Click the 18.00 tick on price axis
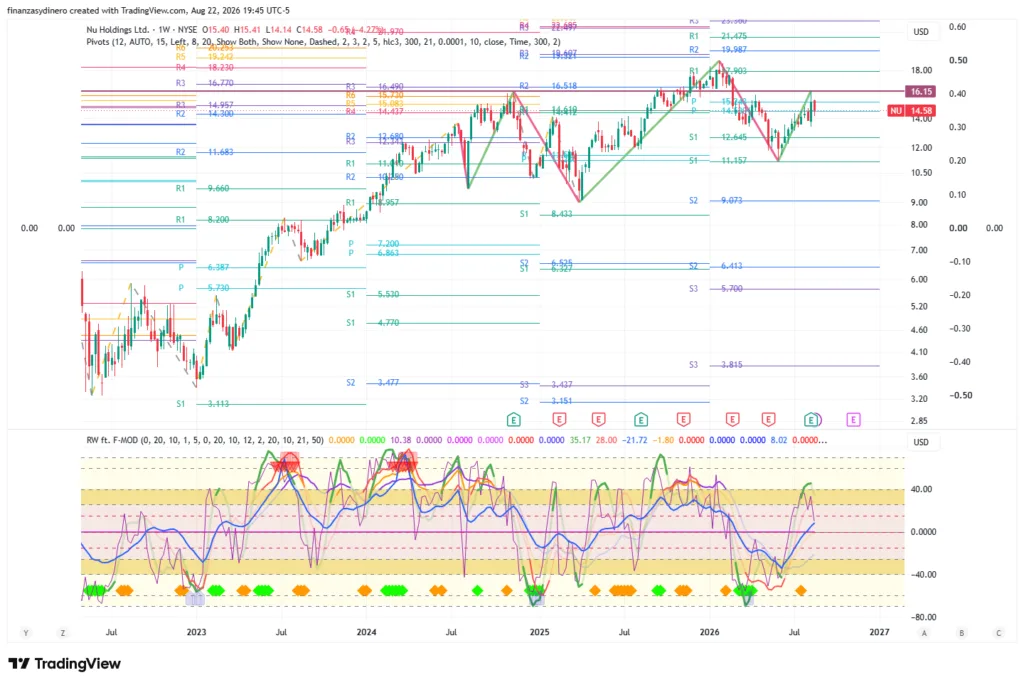Image resolution: width=1024 pixels, height=685 pixels. pyautogui.click(x=921, y=71)
